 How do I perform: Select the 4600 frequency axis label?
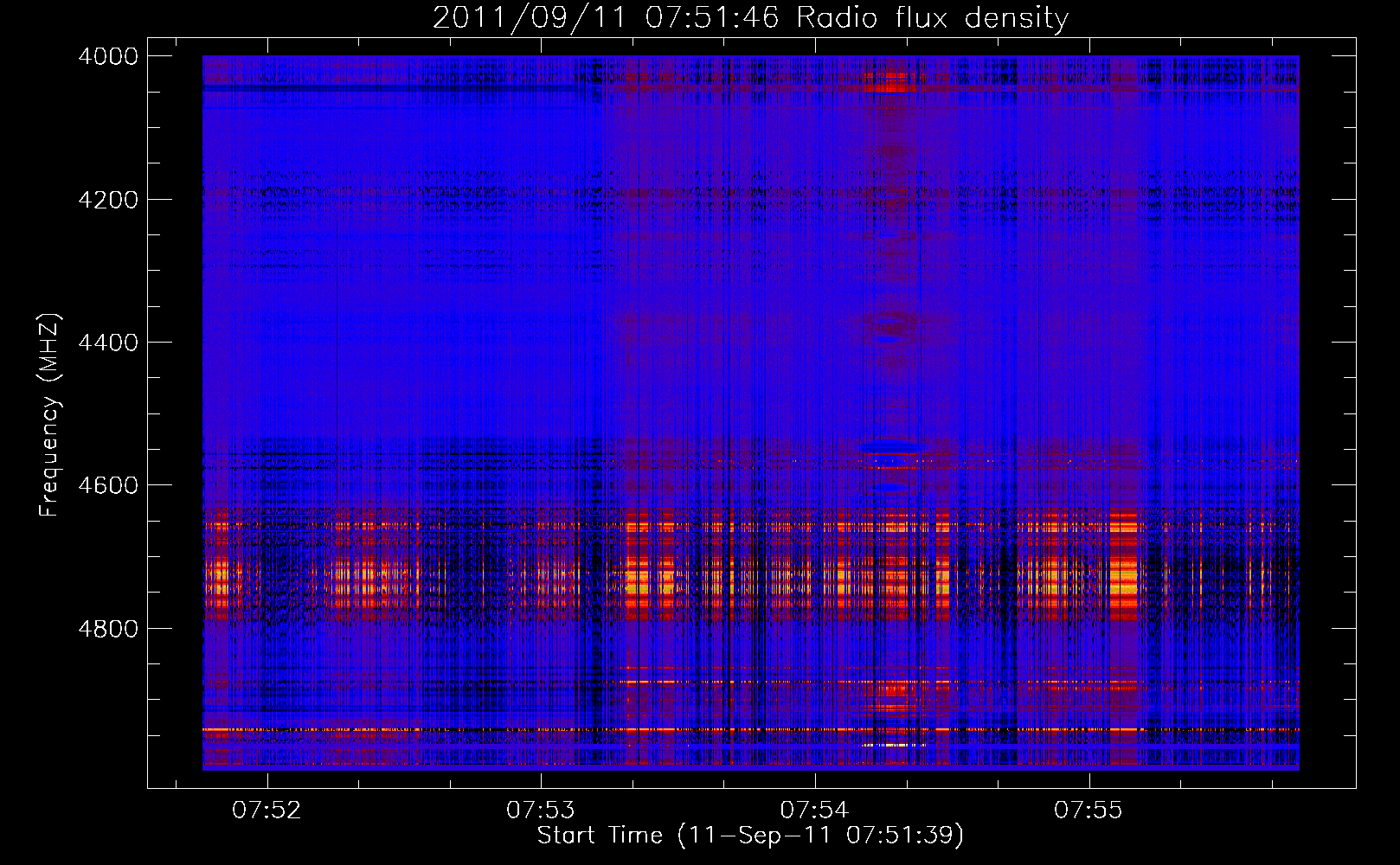pos(108,485)
